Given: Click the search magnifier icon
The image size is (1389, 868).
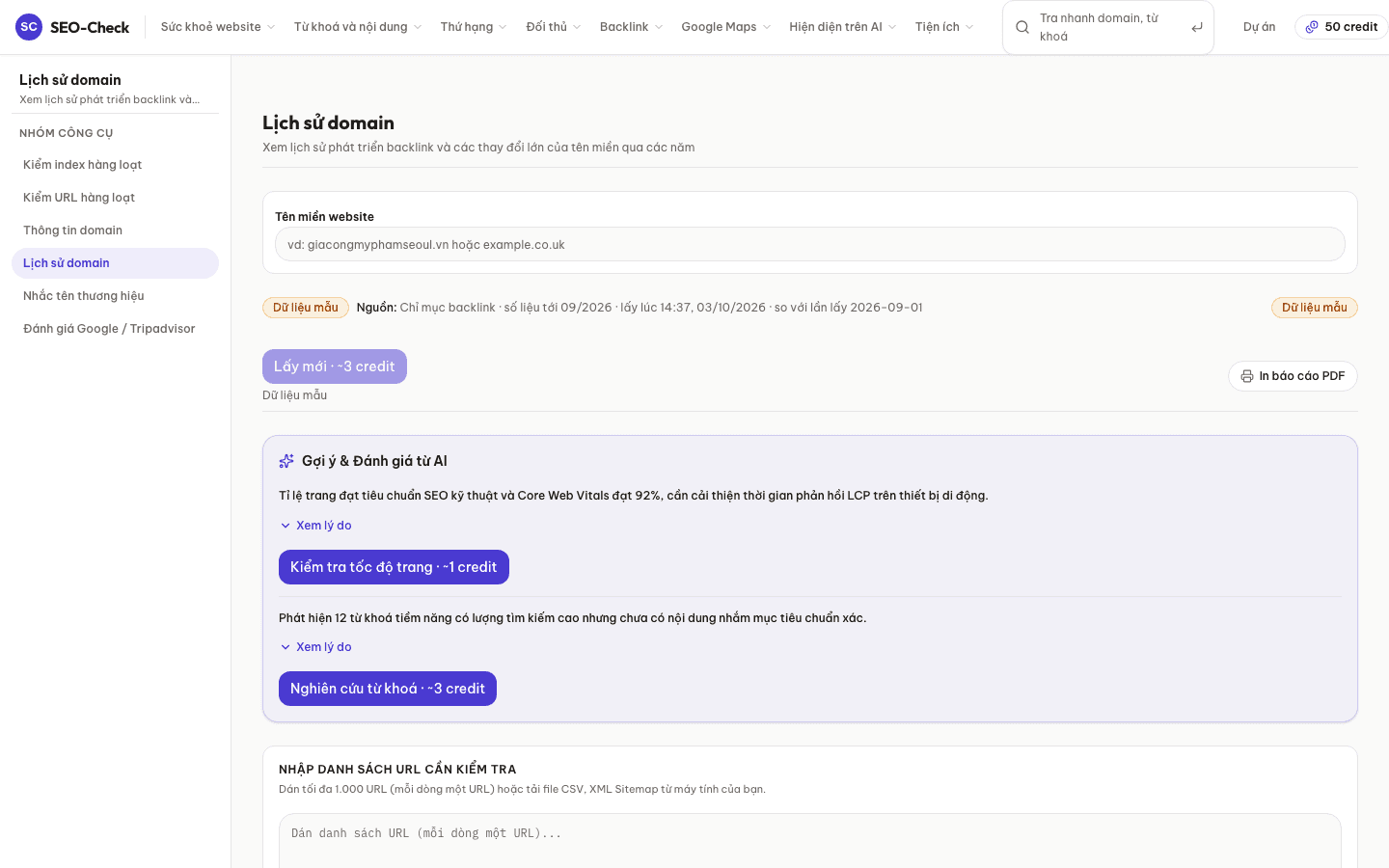Looking at the screenshot, I should (x=1022, y=27).
